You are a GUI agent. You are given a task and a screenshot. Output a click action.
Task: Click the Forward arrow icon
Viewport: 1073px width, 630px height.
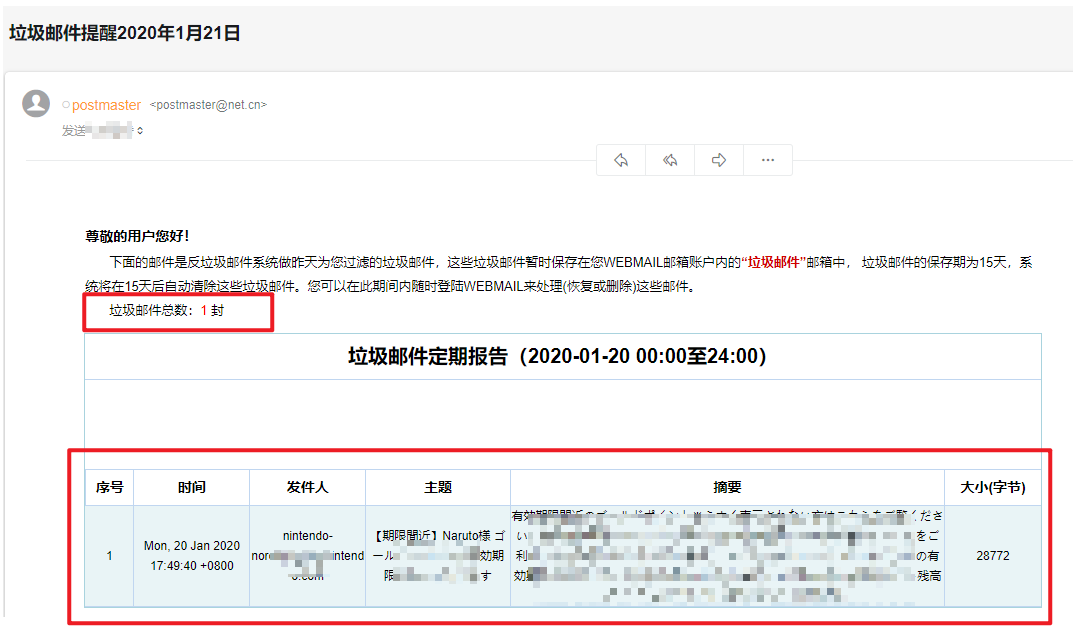[x=718, y=160]
